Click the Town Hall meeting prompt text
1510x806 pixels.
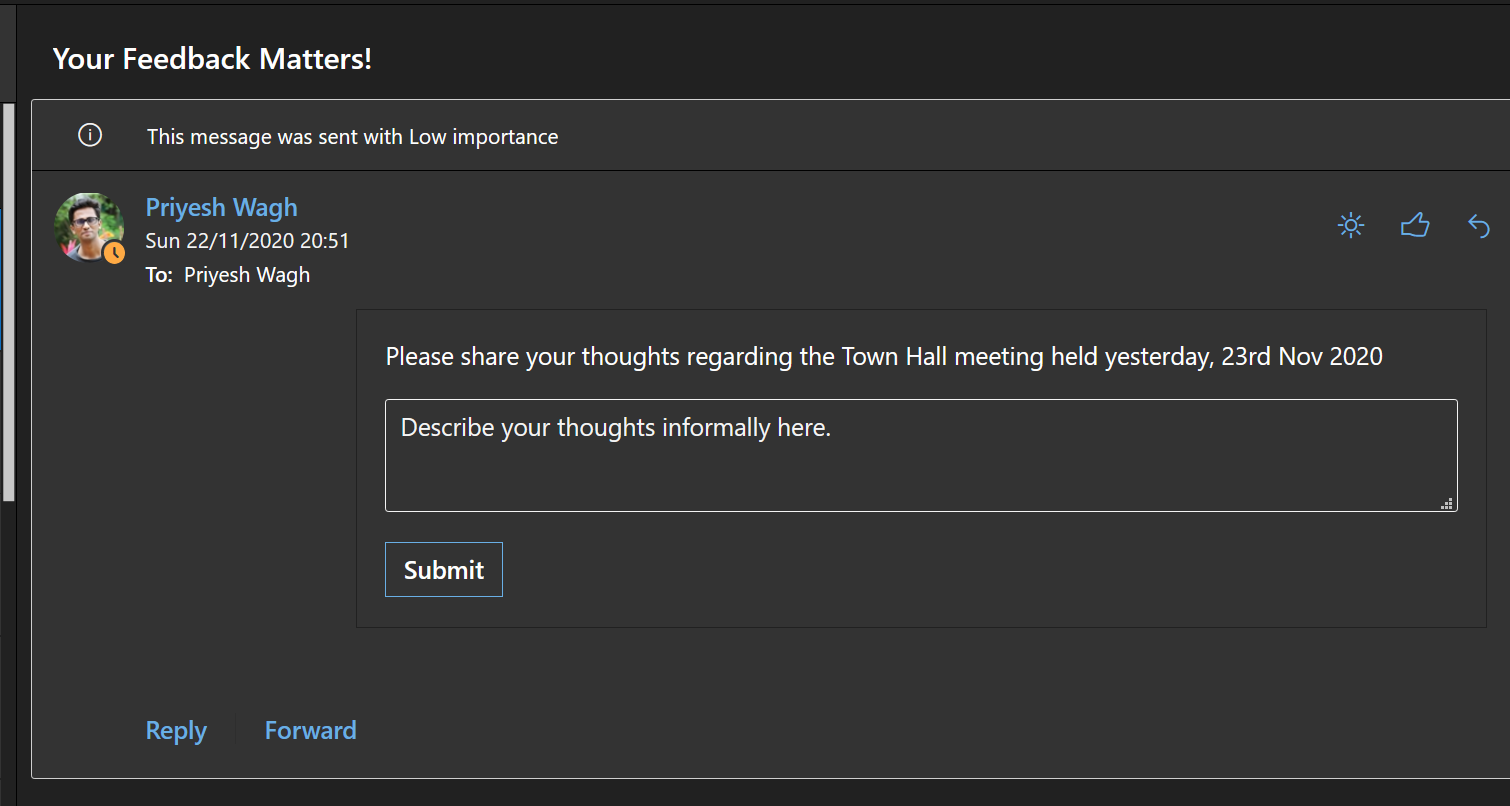point(884,356)
